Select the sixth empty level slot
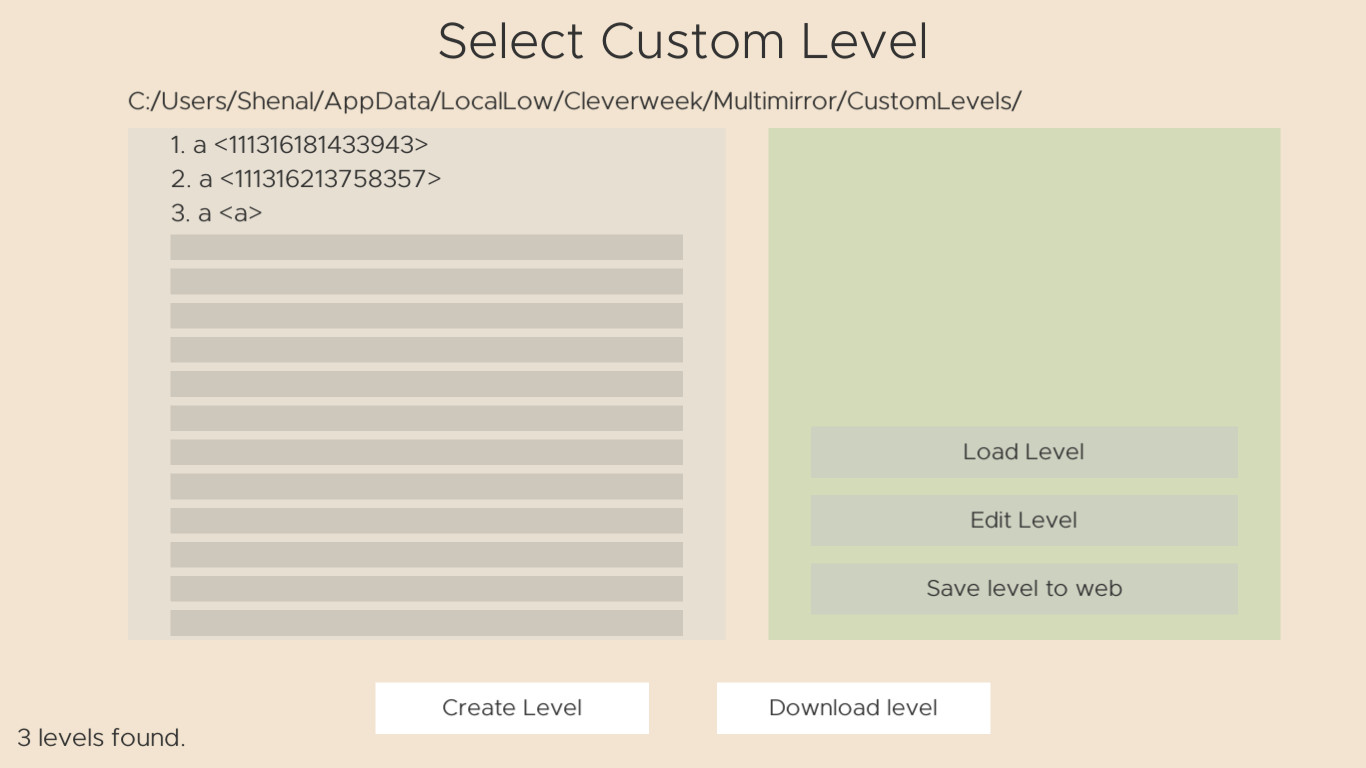 pos(426,418)
